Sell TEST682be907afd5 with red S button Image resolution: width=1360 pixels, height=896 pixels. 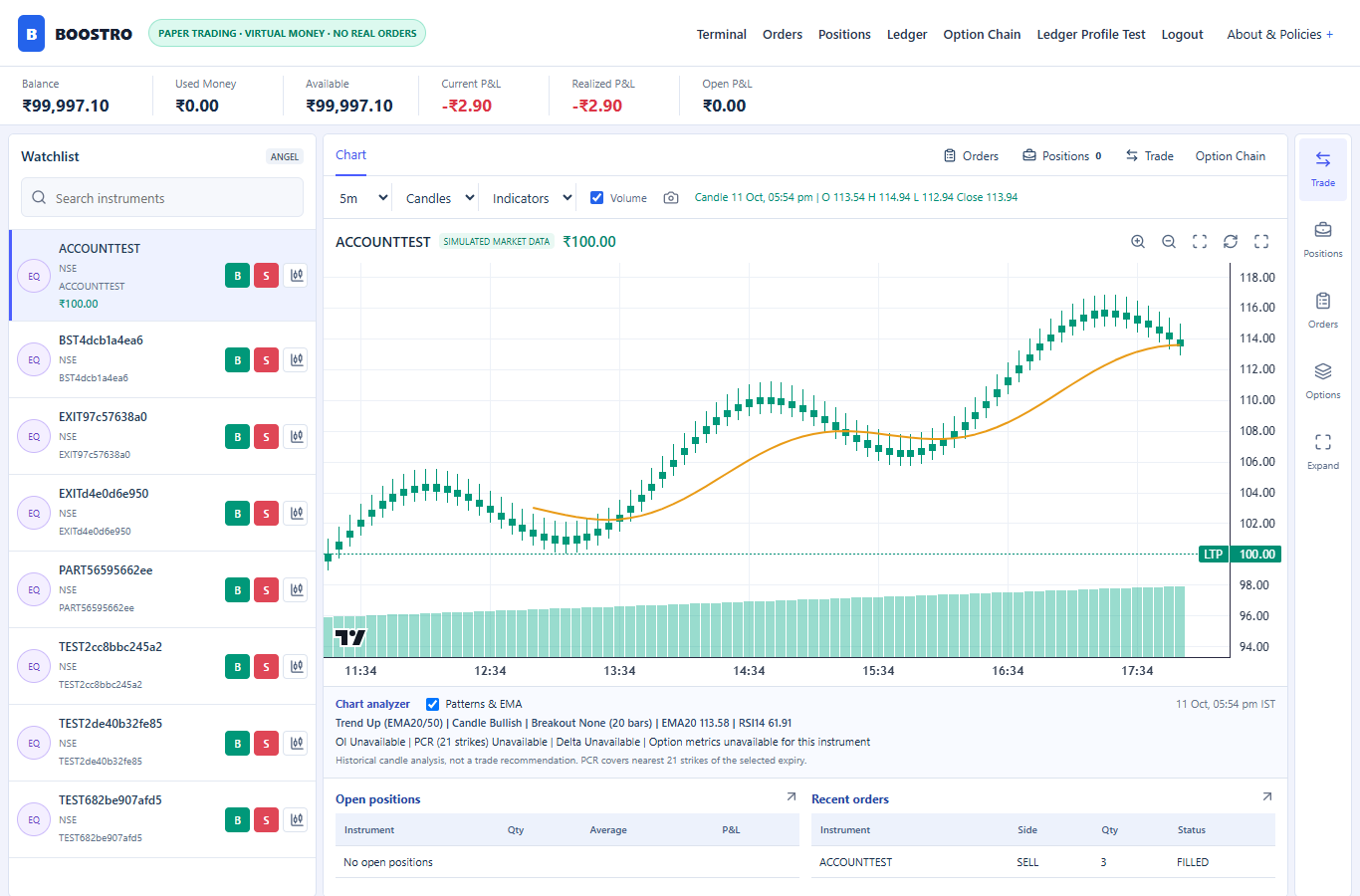click(266, 819)
